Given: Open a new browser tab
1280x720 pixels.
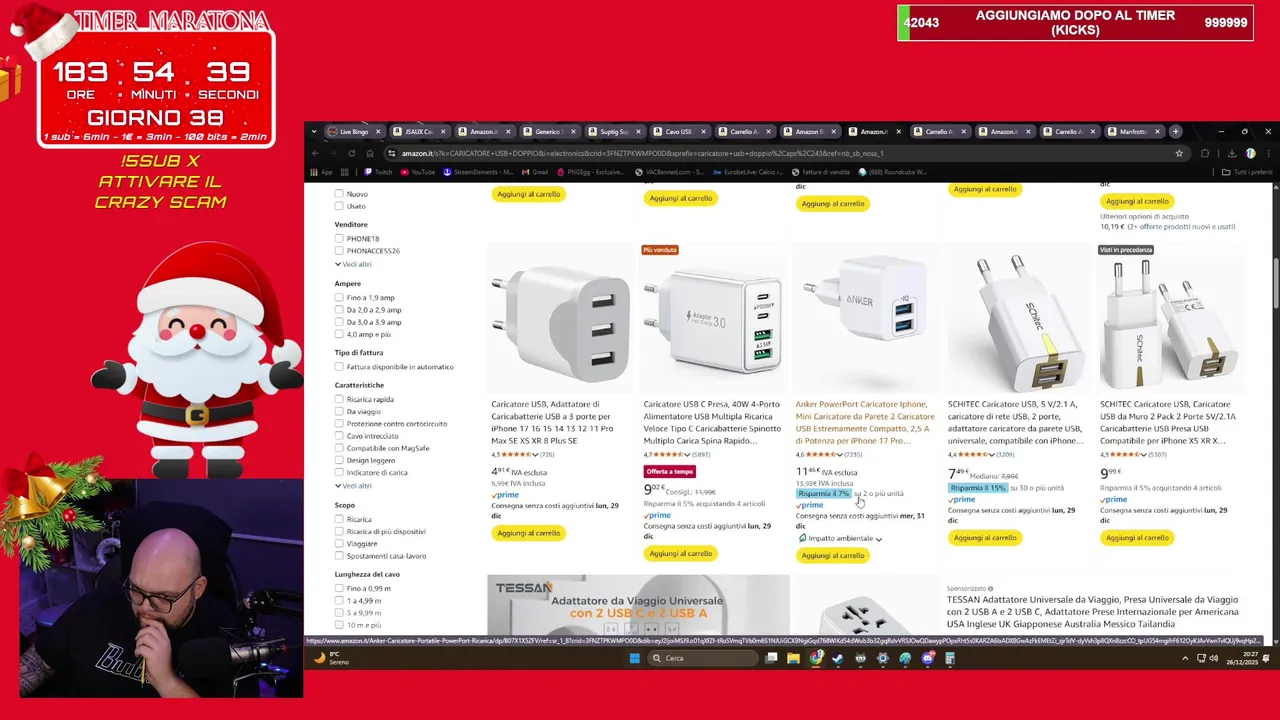Looking at the screenshot, I should (1177, 131).
